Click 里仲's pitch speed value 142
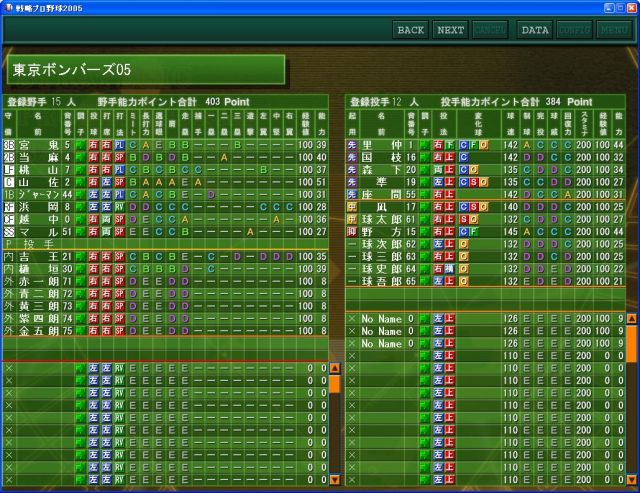This screenshot has height=493, width=640. [x=510, y=145]
